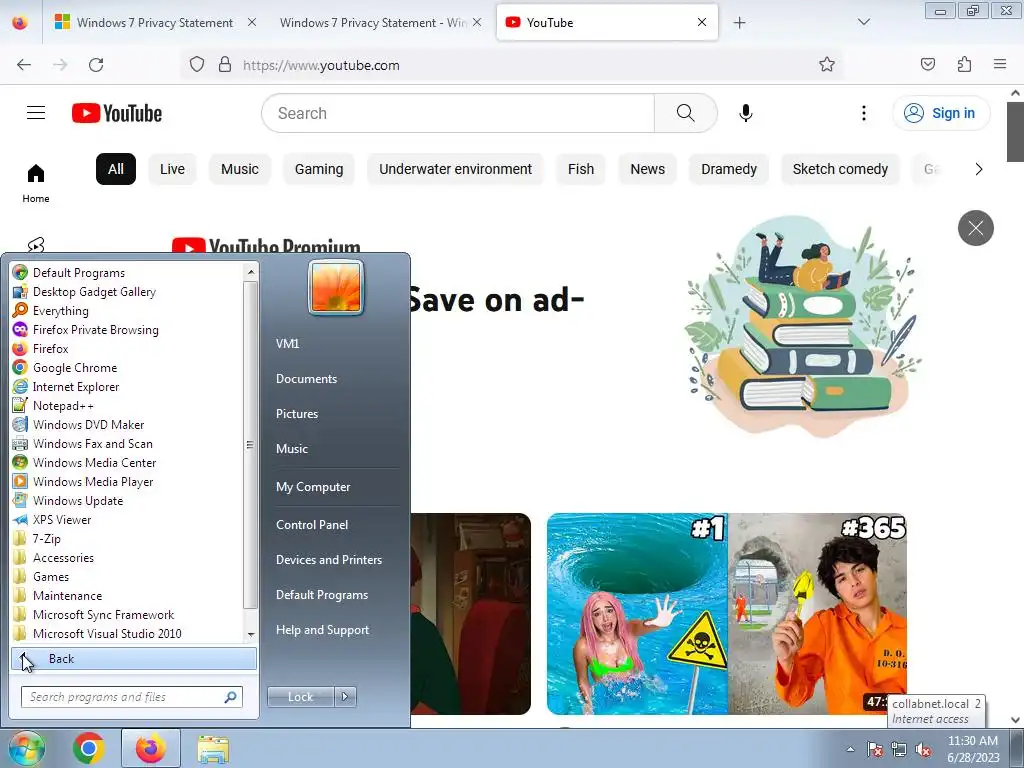Open Documents from the Start menu

point(306,379)
